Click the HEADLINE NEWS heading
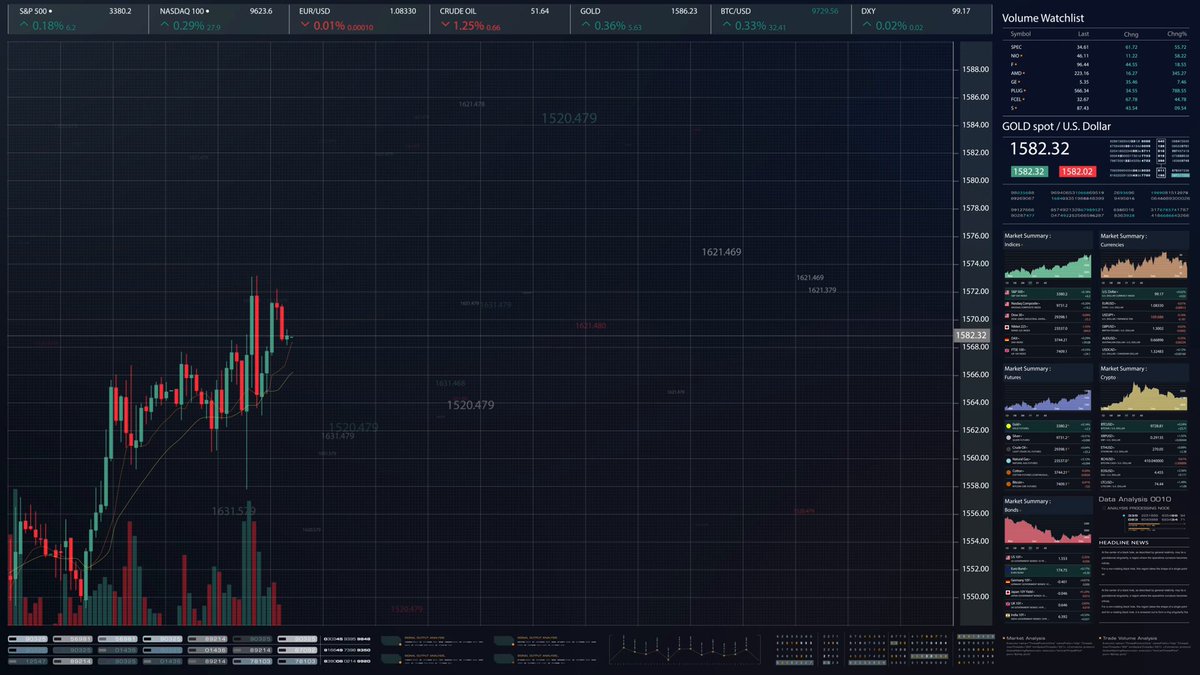Viewport: 1200px width, 675px height. (x=1125, y=541)
